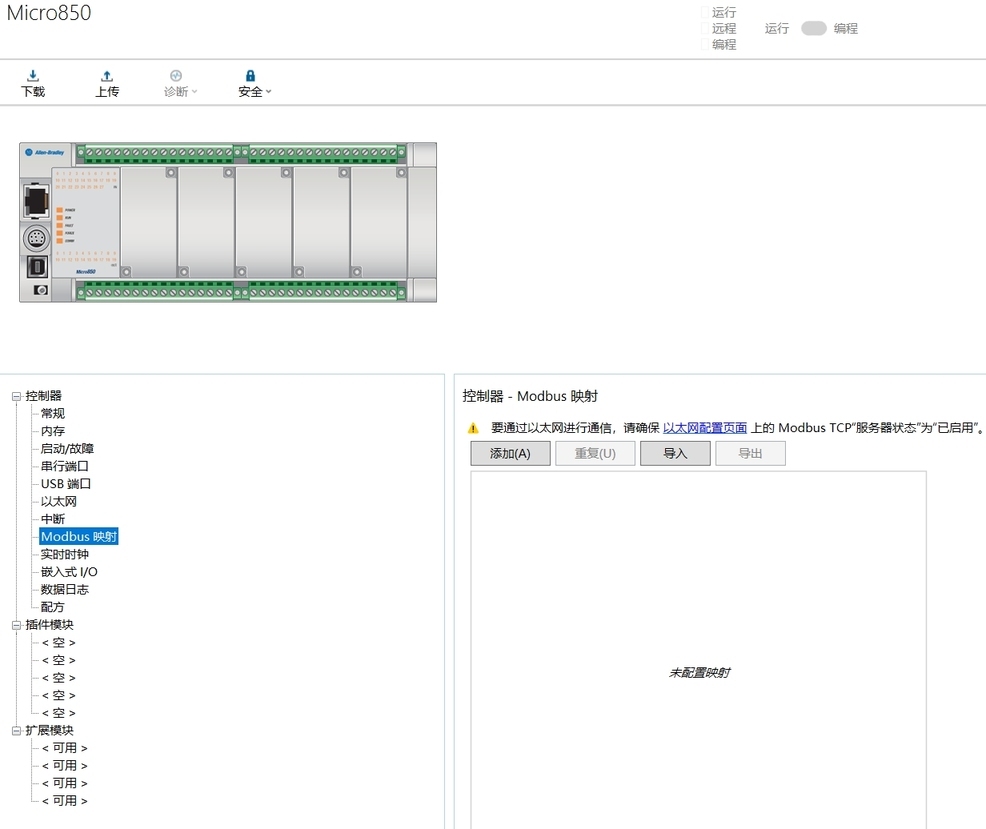Collapse the 扩展模块 tree node
Screen dimensions: 986x829
point(16,731)
